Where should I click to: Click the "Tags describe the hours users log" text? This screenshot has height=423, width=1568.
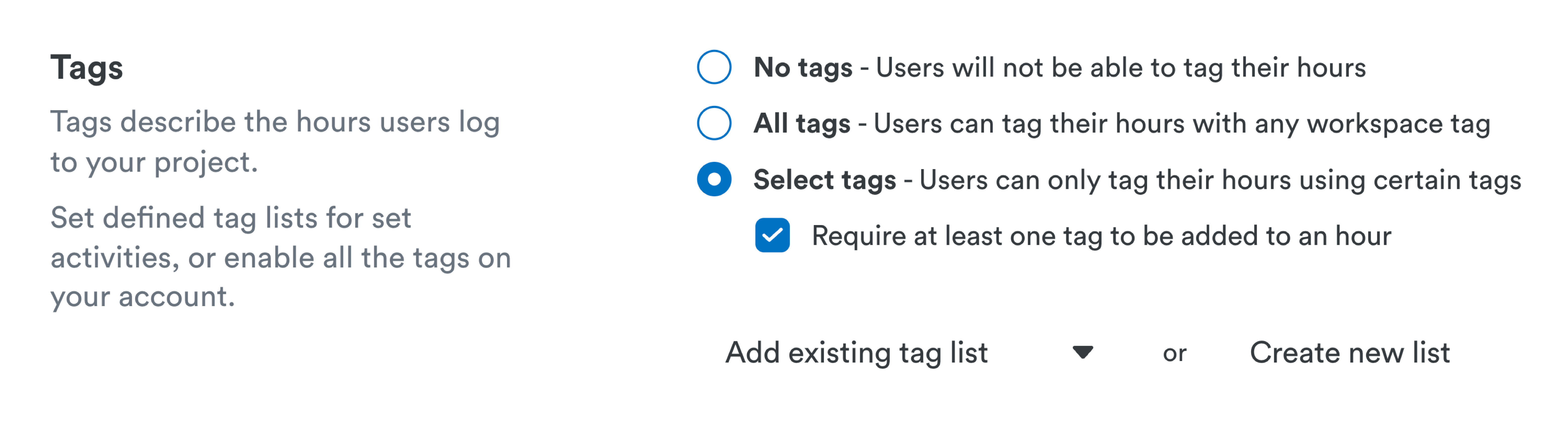click(x=275, y=122)
